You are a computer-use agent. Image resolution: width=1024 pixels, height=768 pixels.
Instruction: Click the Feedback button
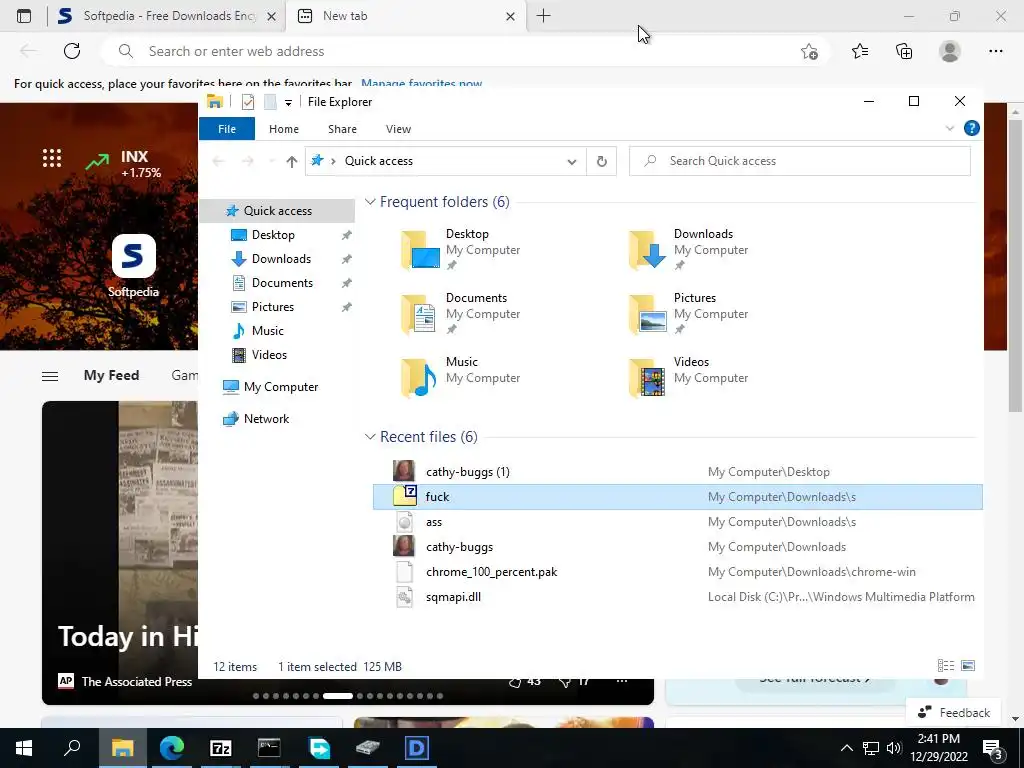point(954,712)
